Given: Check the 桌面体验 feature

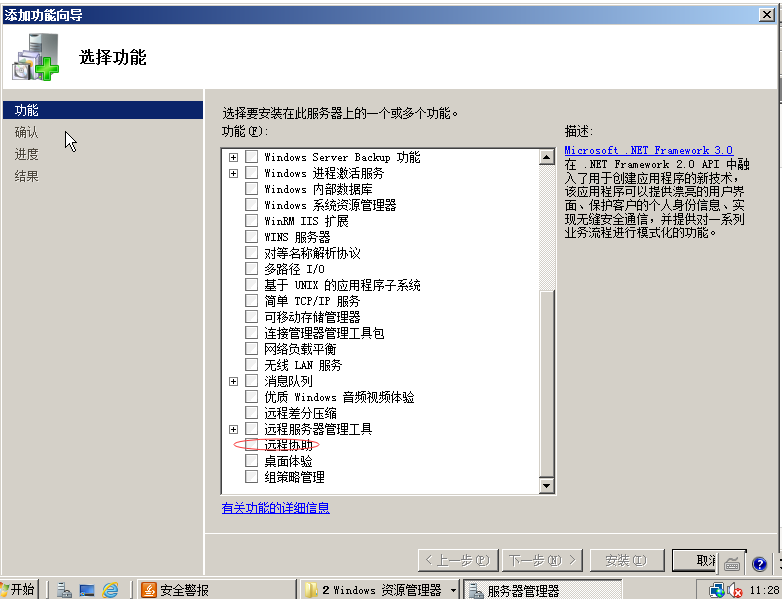Looking at the screenshot, I should 251,461.
